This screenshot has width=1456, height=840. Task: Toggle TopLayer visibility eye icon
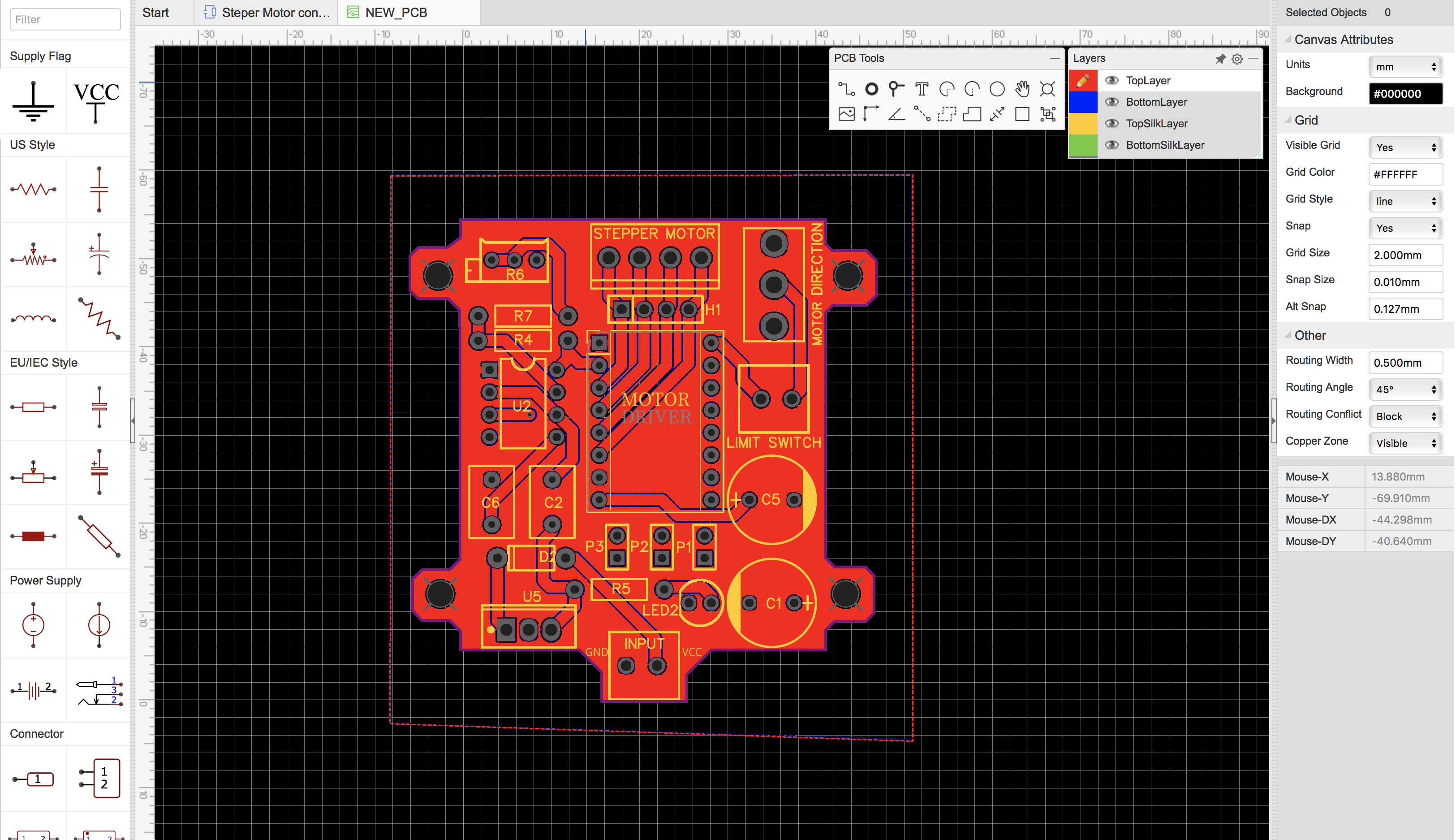point(1111,80)
